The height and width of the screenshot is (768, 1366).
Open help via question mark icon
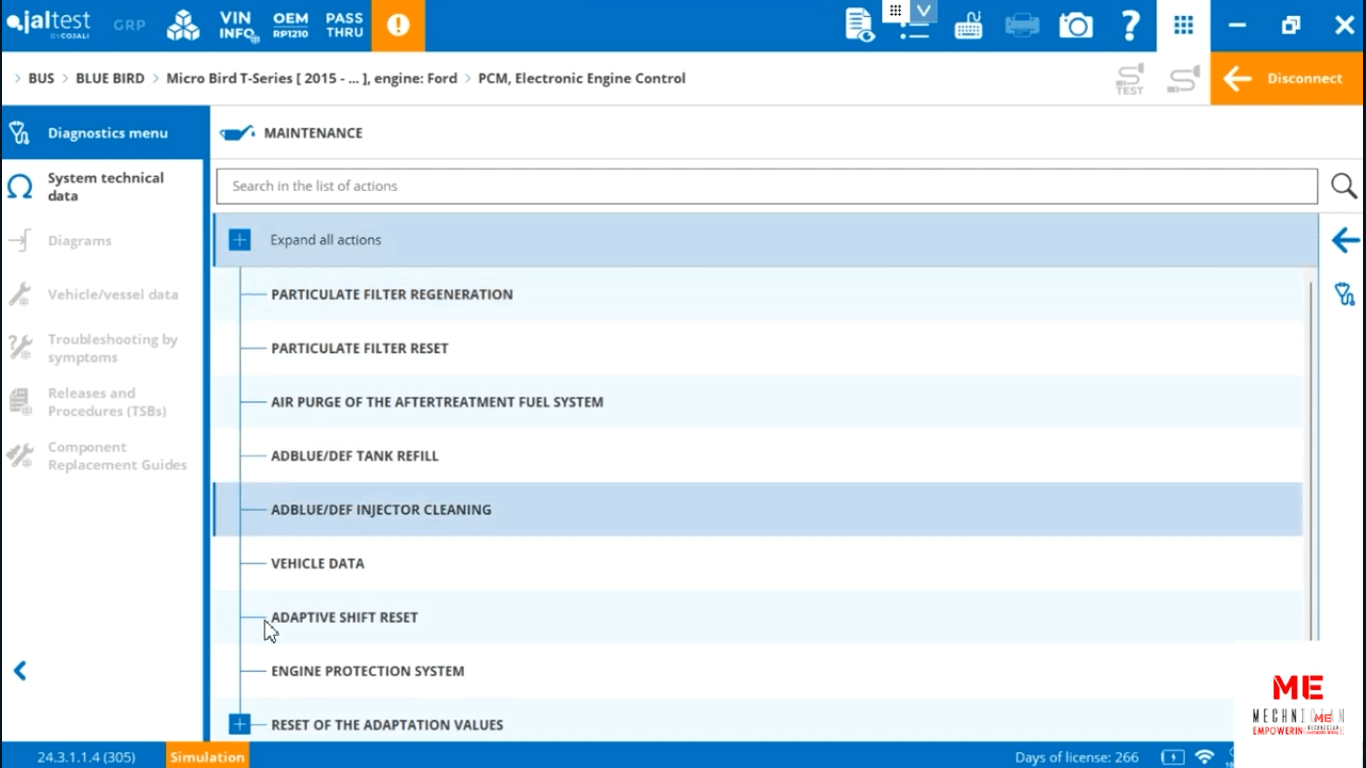click(x=1130, y=26)
